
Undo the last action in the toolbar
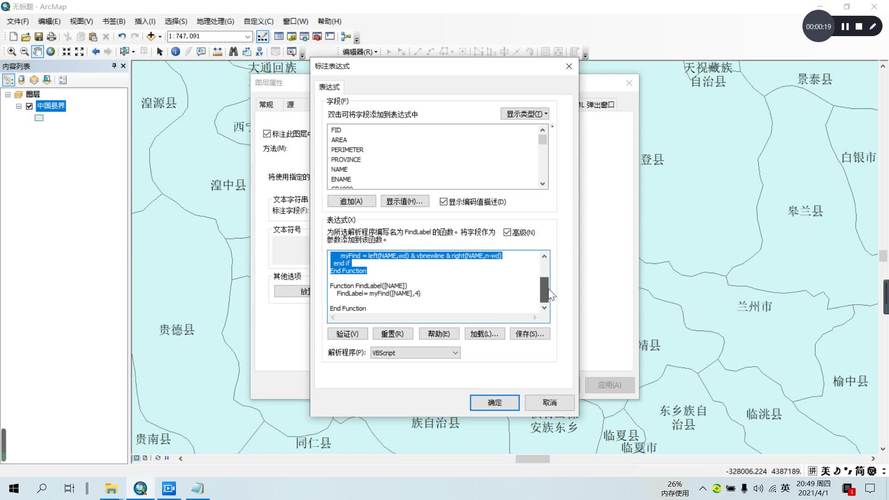(x=121, y=37)
